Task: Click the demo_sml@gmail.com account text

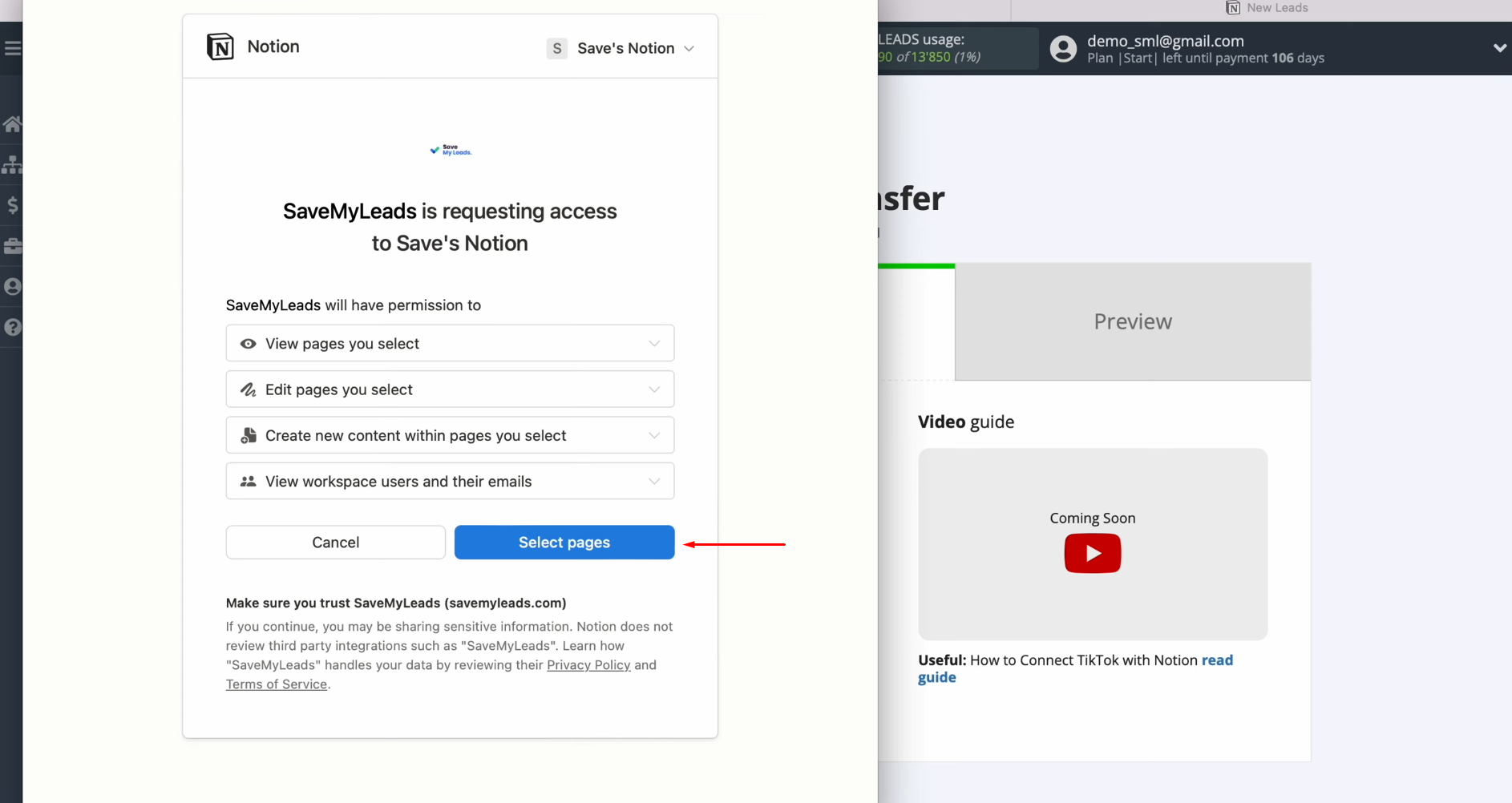Action: click(1166, 41)
